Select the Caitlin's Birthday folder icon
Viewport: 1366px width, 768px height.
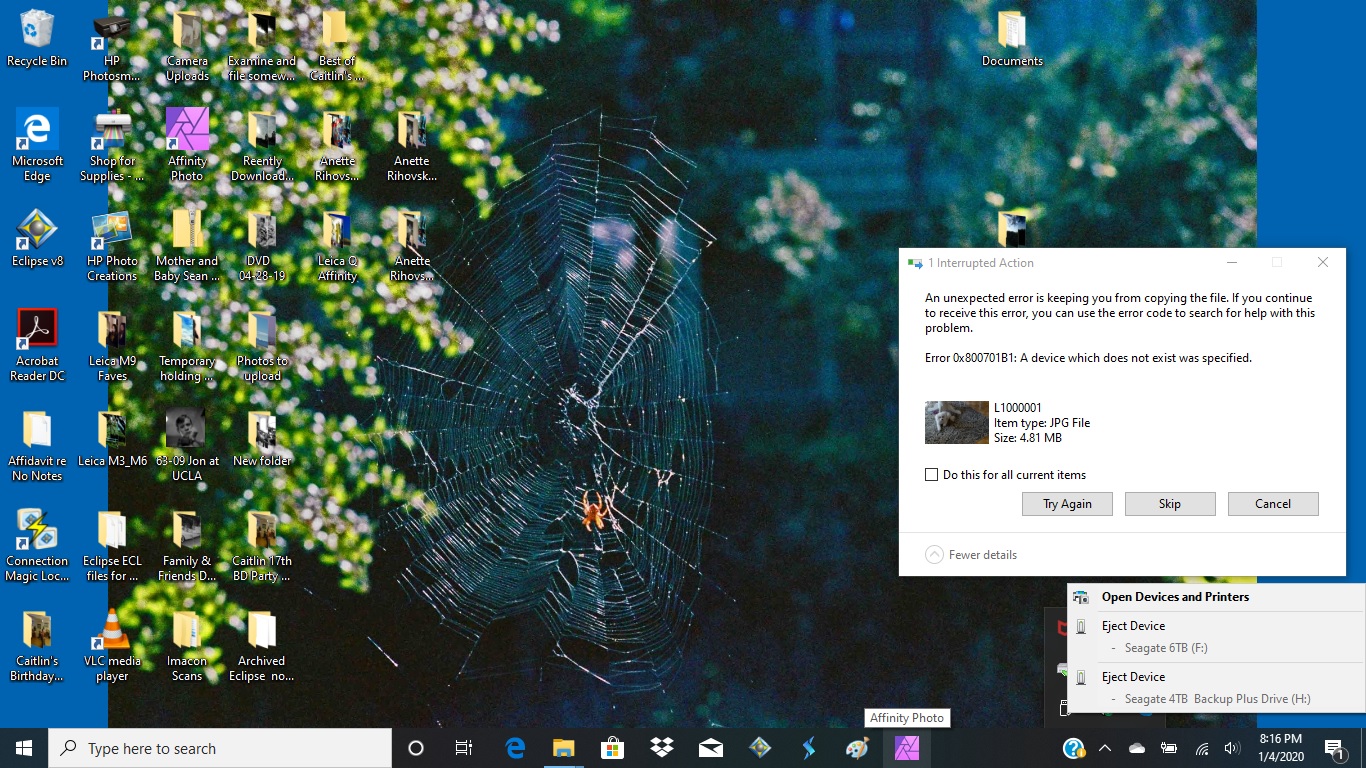click(x=37, y=646)
